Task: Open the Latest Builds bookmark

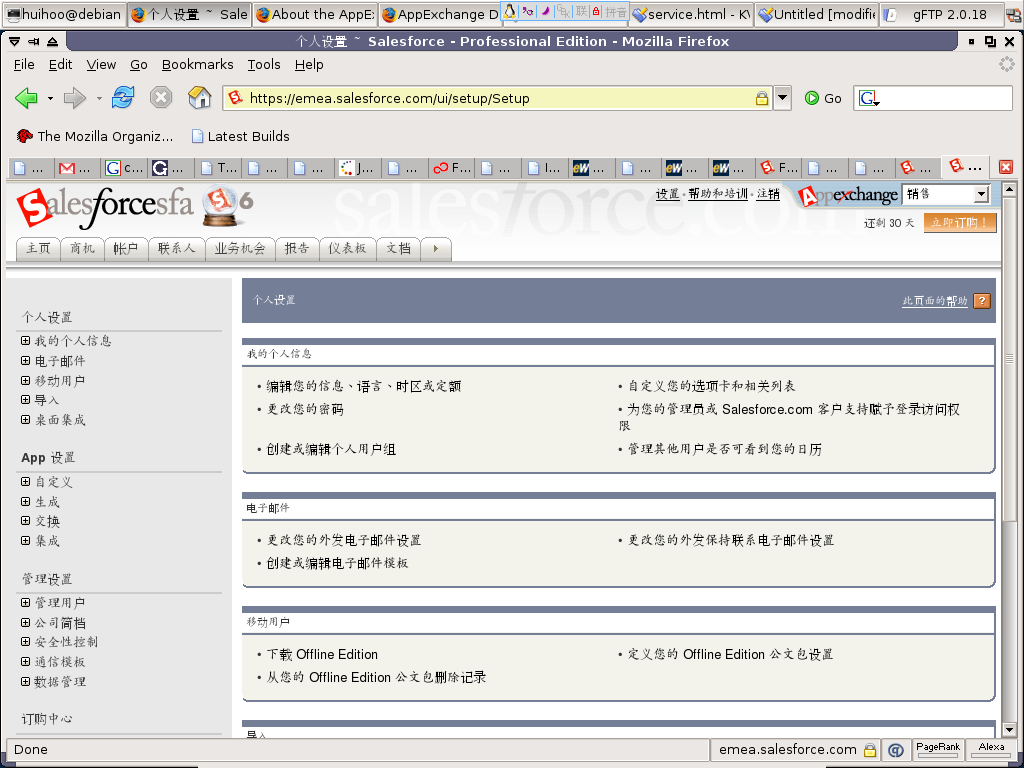Action: [x=240, y=136]
